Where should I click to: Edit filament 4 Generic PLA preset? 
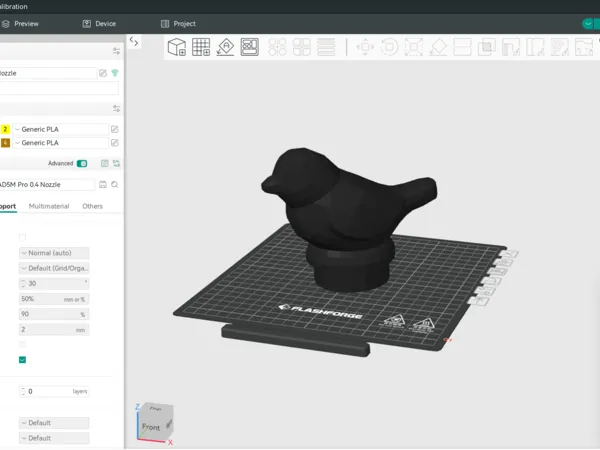pyautogui.click(x=114, y=143)
